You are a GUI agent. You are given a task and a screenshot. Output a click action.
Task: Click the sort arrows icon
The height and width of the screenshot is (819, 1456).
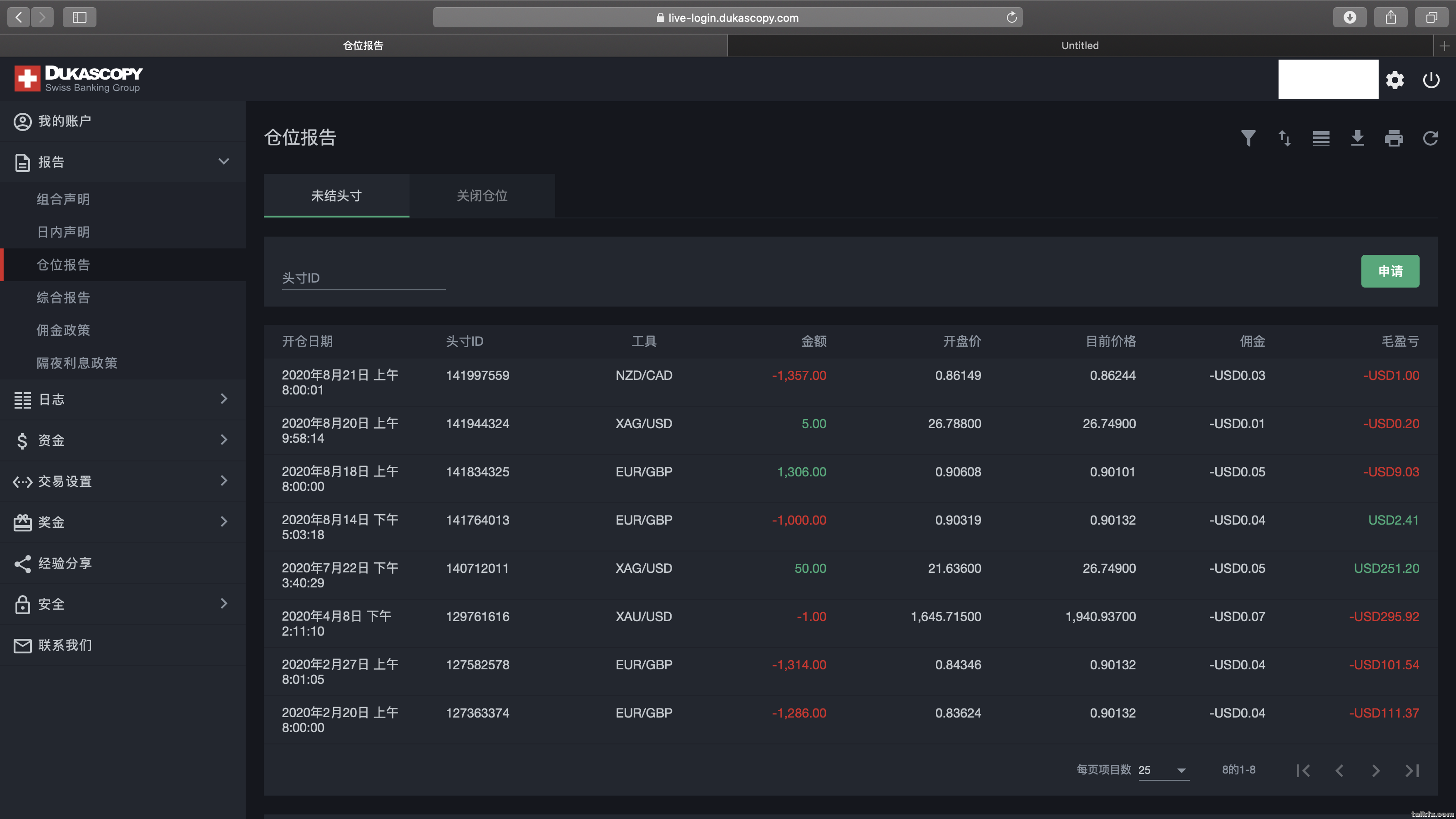[x=1284, y=138]
